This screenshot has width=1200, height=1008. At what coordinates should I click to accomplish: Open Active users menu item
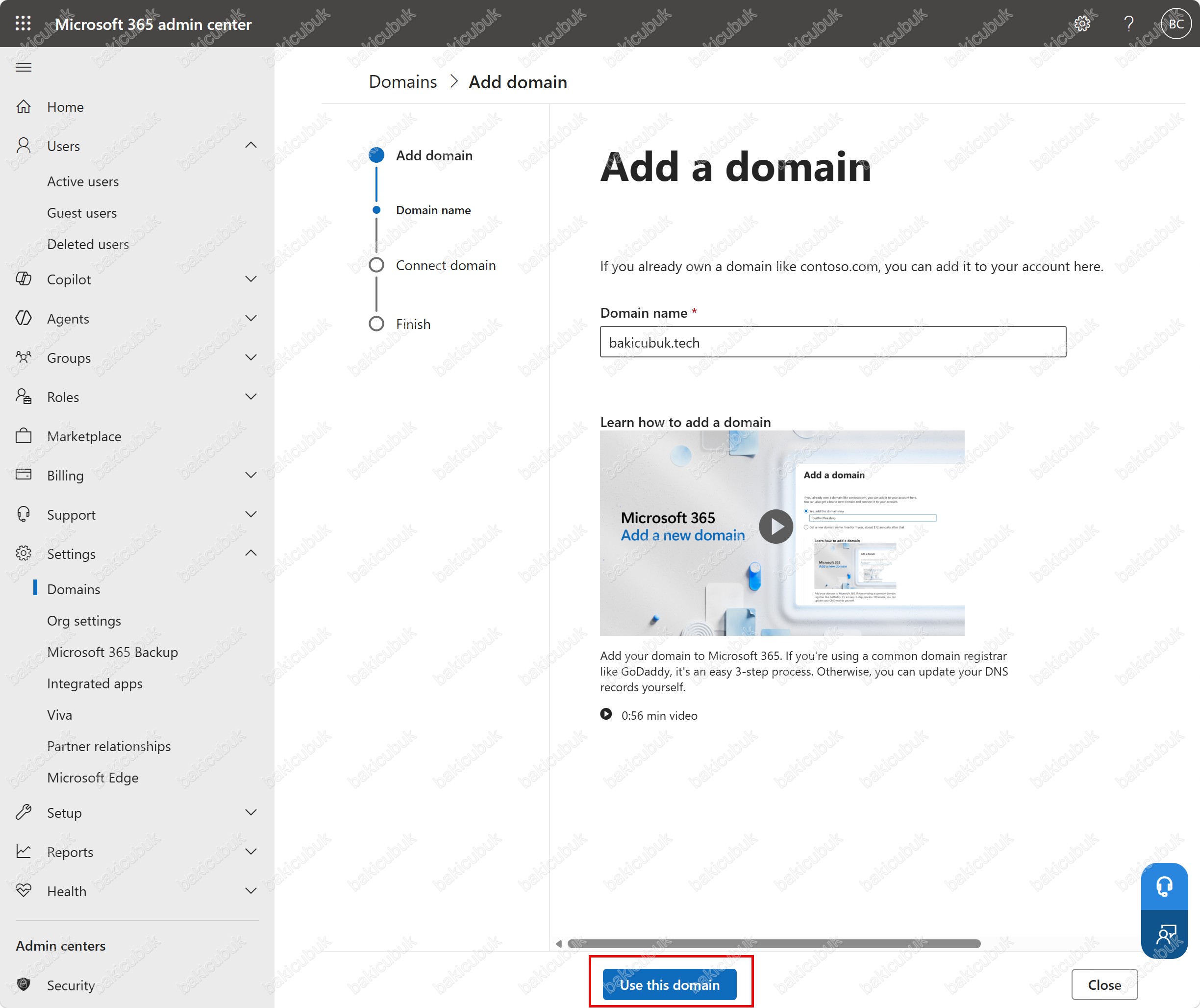click(83, 181)
